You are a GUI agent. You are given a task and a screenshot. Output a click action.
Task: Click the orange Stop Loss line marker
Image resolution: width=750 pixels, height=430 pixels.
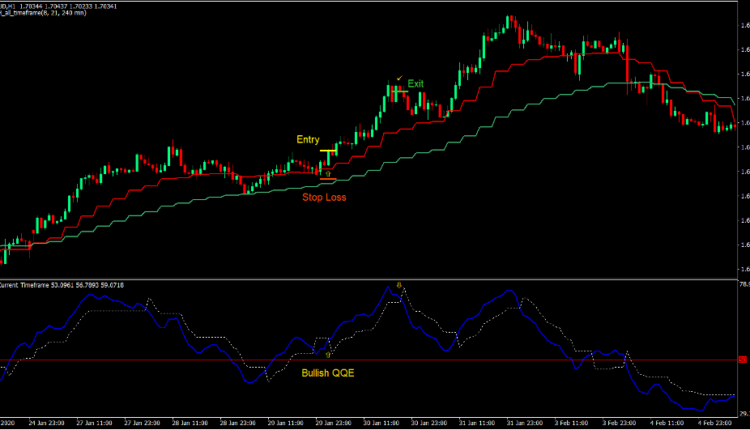327,180
